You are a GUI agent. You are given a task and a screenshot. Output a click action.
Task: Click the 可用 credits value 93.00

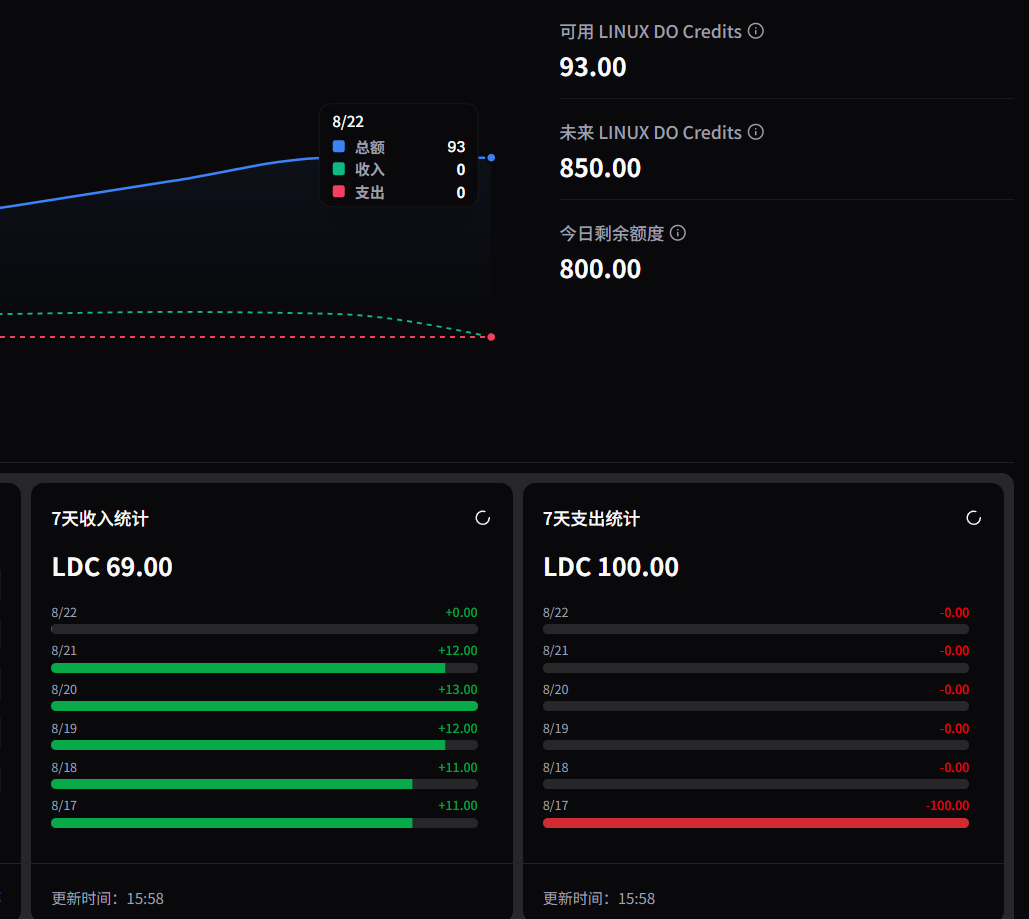click(x=593, y=67)
